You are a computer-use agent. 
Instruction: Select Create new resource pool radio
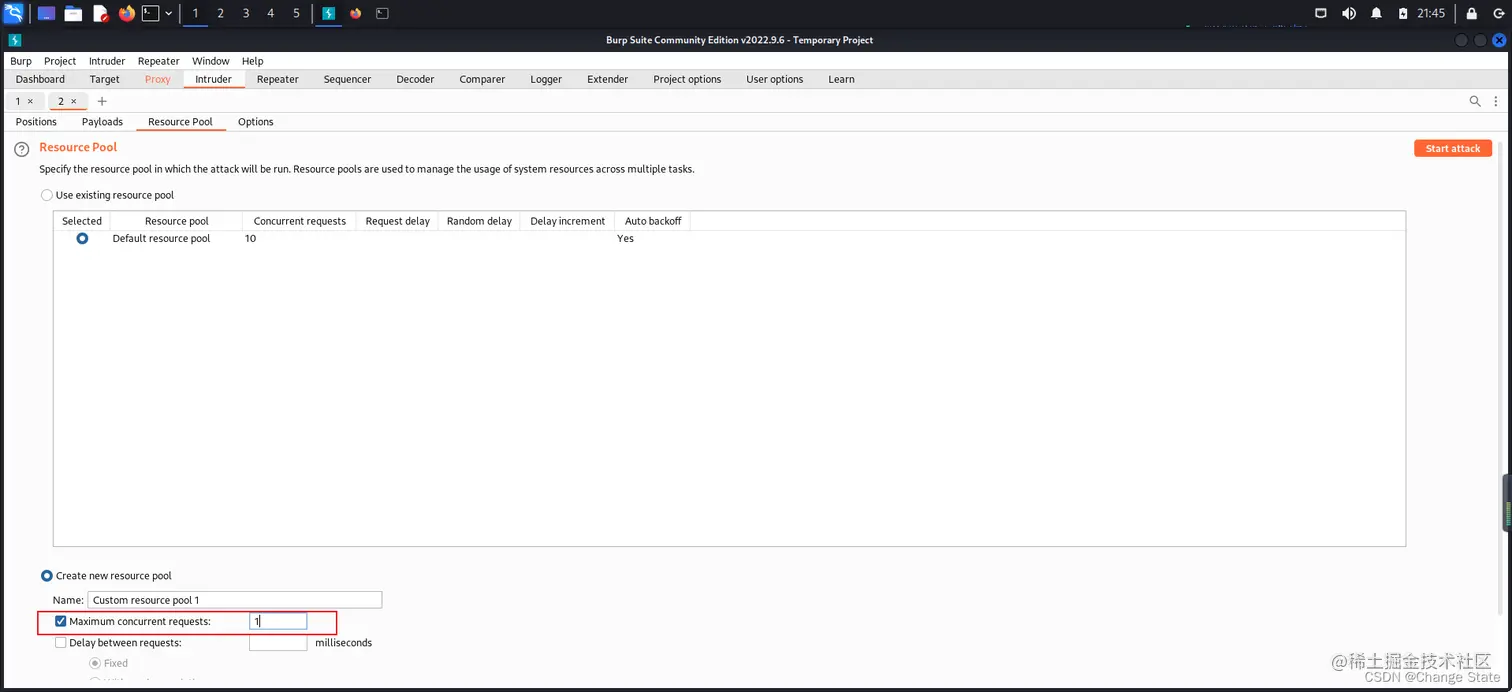pos(47,576)
